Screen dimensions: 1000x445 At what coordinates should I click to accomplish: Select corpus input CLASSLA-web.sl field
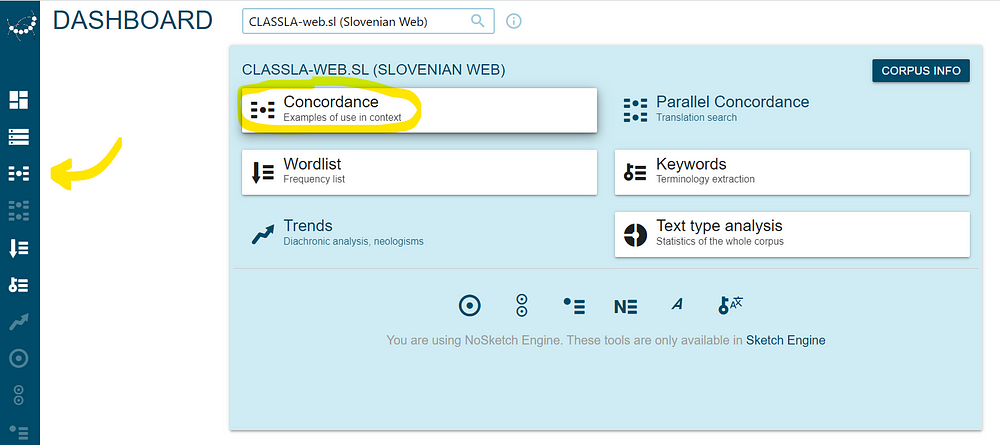[x=368, y=21]
